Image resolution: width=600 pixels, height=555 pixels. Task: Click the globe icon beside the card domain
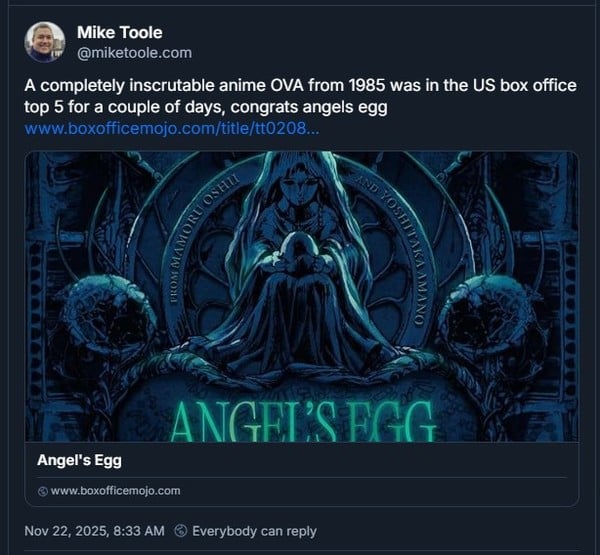(42, 491)
